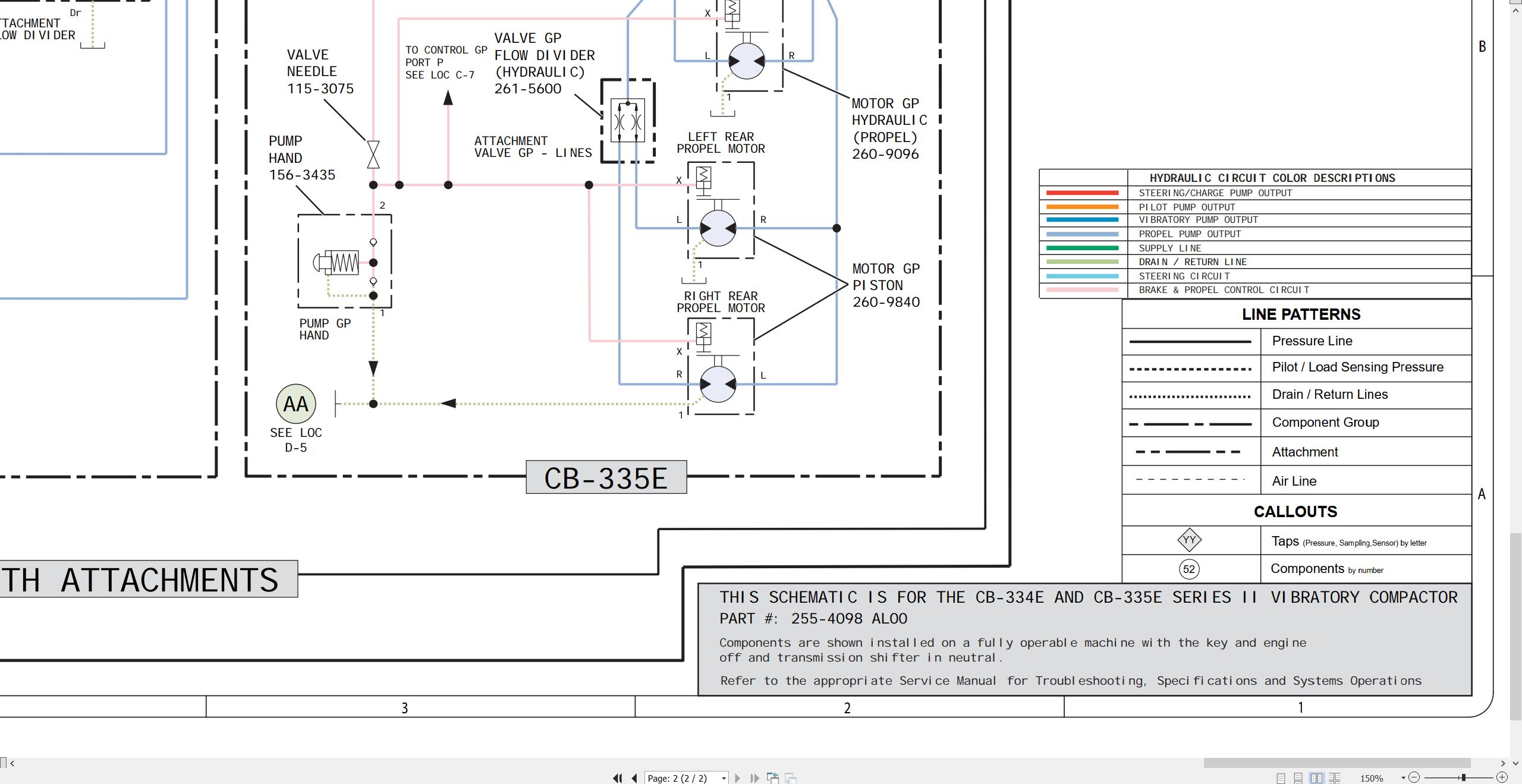
Task: Go back to previous view
Action: tap(773, 777)
